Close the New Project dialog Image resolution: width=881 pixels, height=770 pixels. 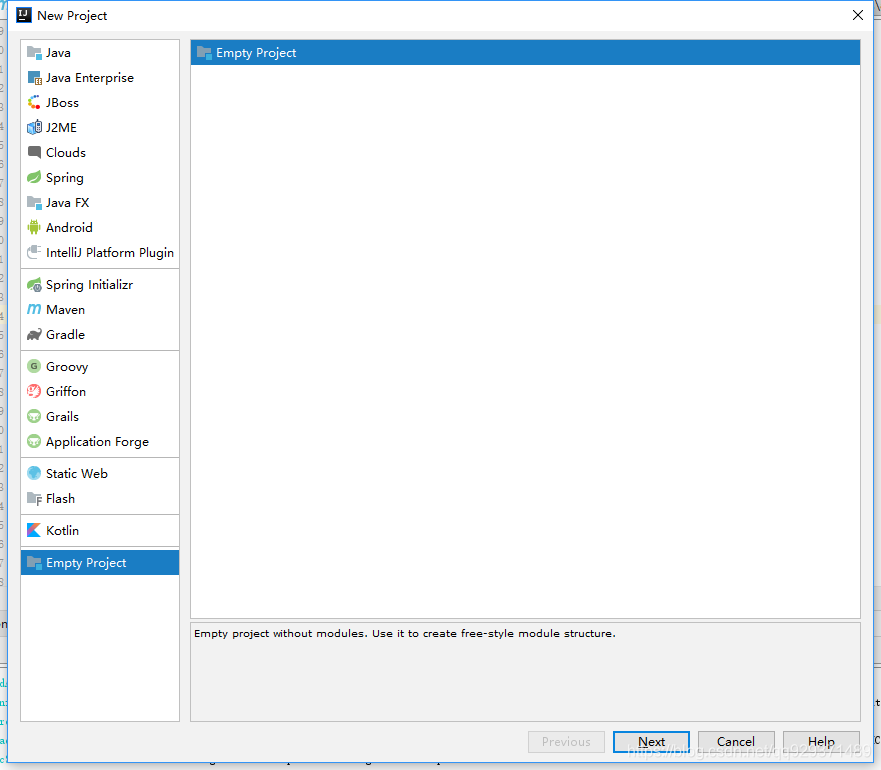click(x=858, y=15)
